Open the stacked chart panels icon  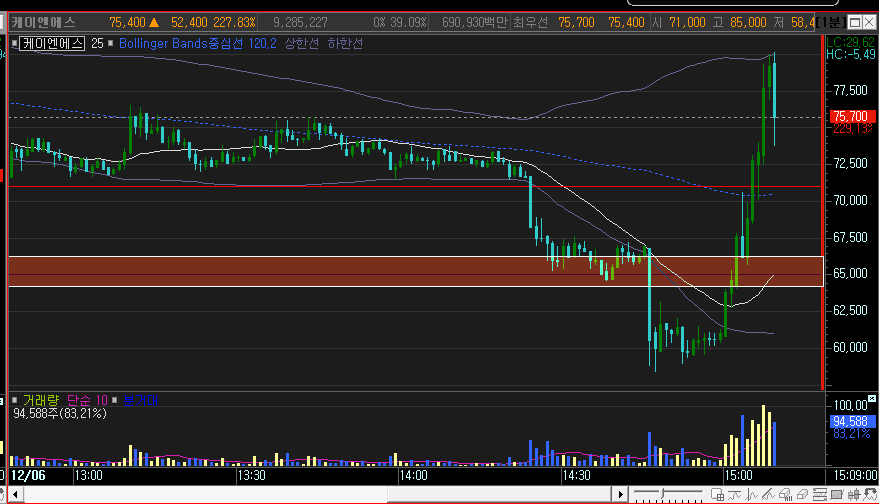pyautogui.click(x=820, y=494)
